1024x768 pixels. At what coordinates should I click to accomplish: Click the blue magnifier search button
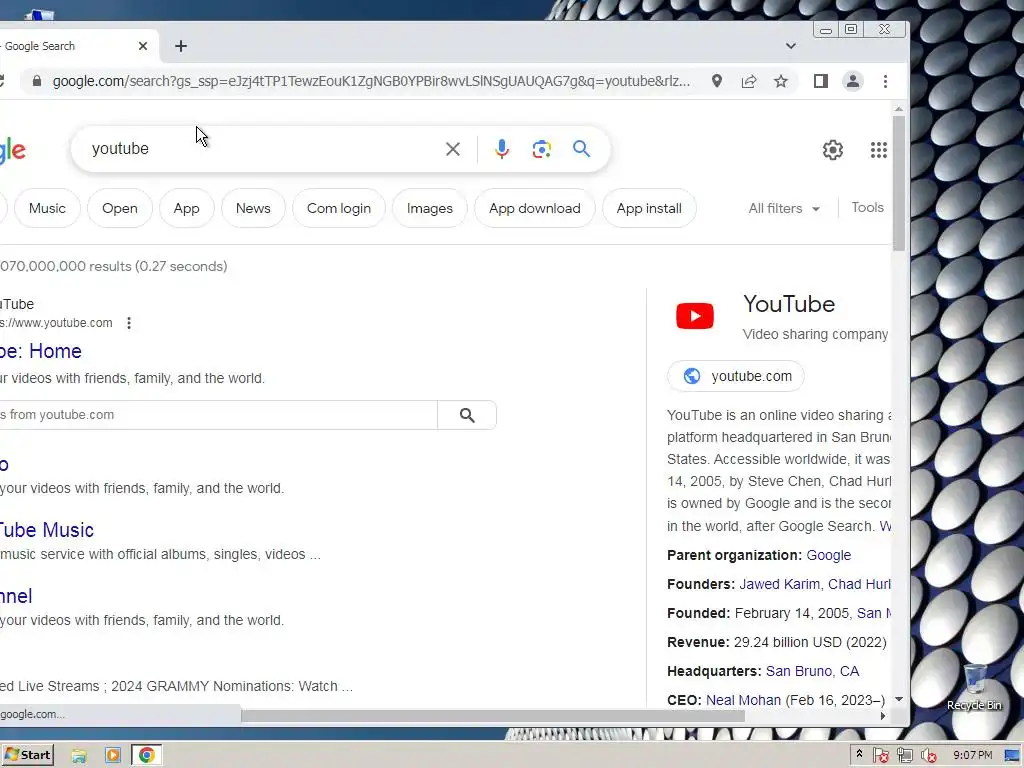[x=581, y=149]
